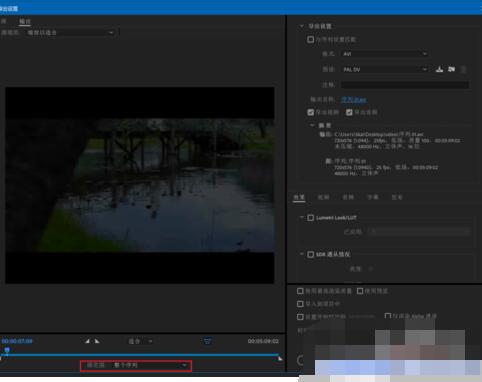Screen dimensions: 482x382
Task: Click the blue playhead on preview timeline
Action: click(7, 350)
